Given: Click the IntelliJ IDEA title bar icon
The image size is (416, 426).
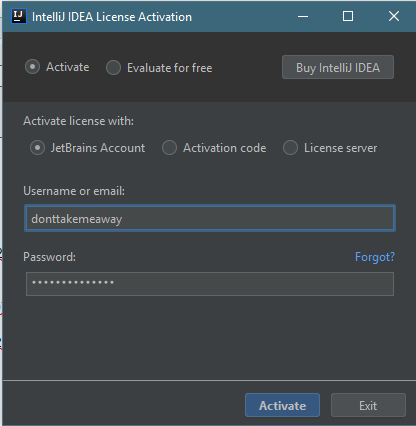Looking at the screenshot, I should [x=19, y=16].
